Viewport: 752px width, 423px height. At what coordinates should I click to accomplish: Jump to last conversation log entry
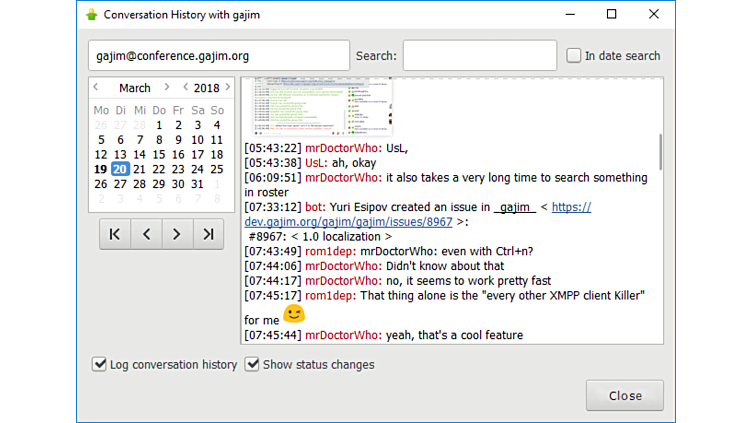click(208, 234)
